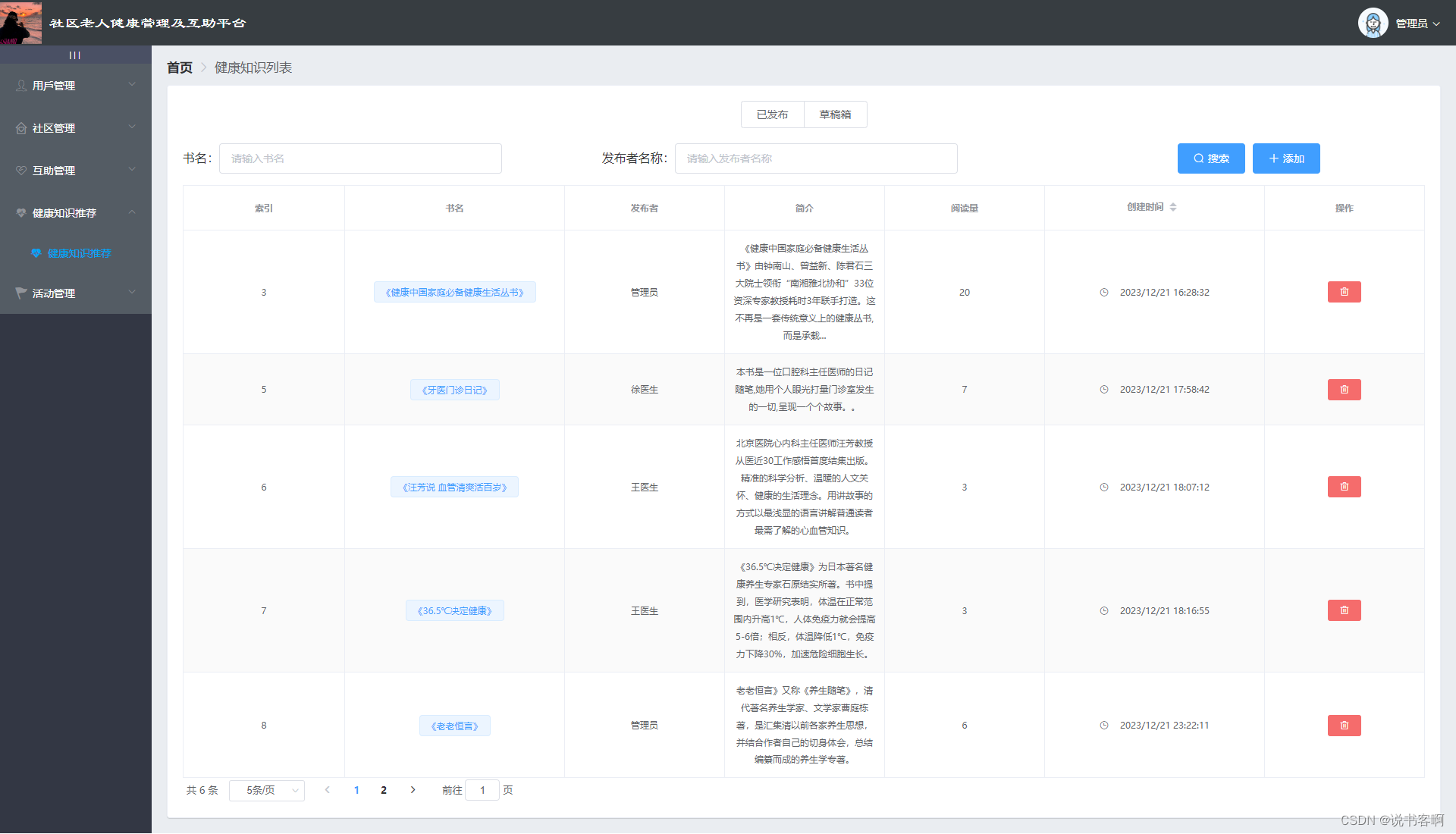Sort by 创建时间 column arrows
1456x834 pixels.
1173,207
